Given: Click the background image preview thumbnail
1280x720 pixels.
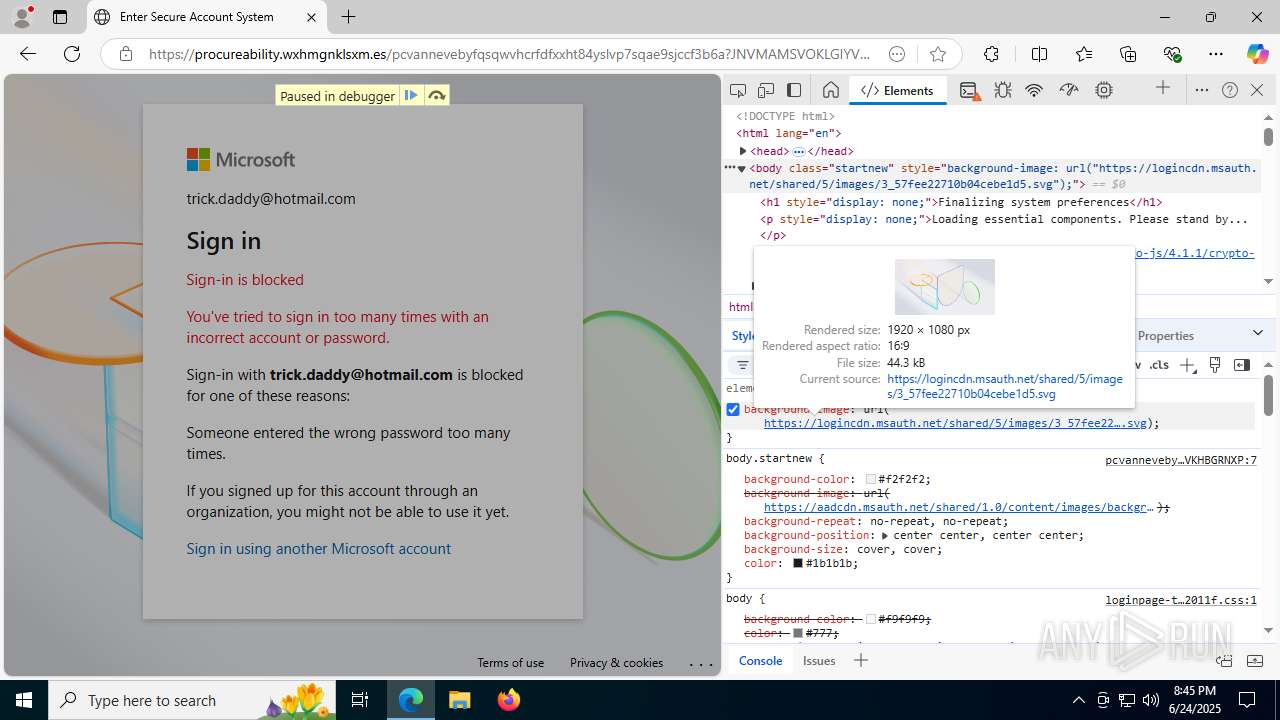Looking at the screenshot, I should tap(945, 287).
